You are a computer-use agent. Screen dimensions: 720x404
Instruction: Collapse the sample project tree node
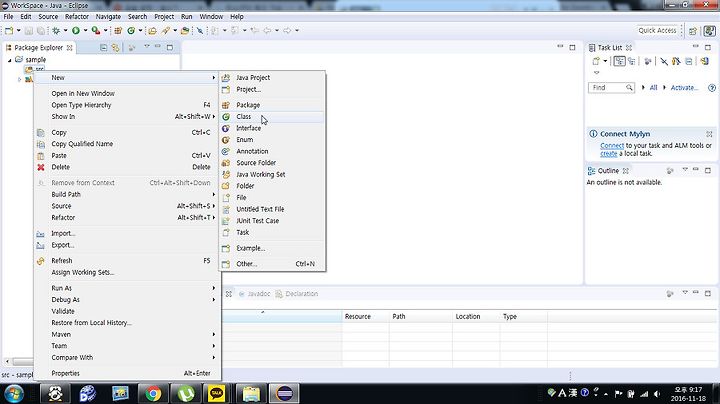coord(10,60)
